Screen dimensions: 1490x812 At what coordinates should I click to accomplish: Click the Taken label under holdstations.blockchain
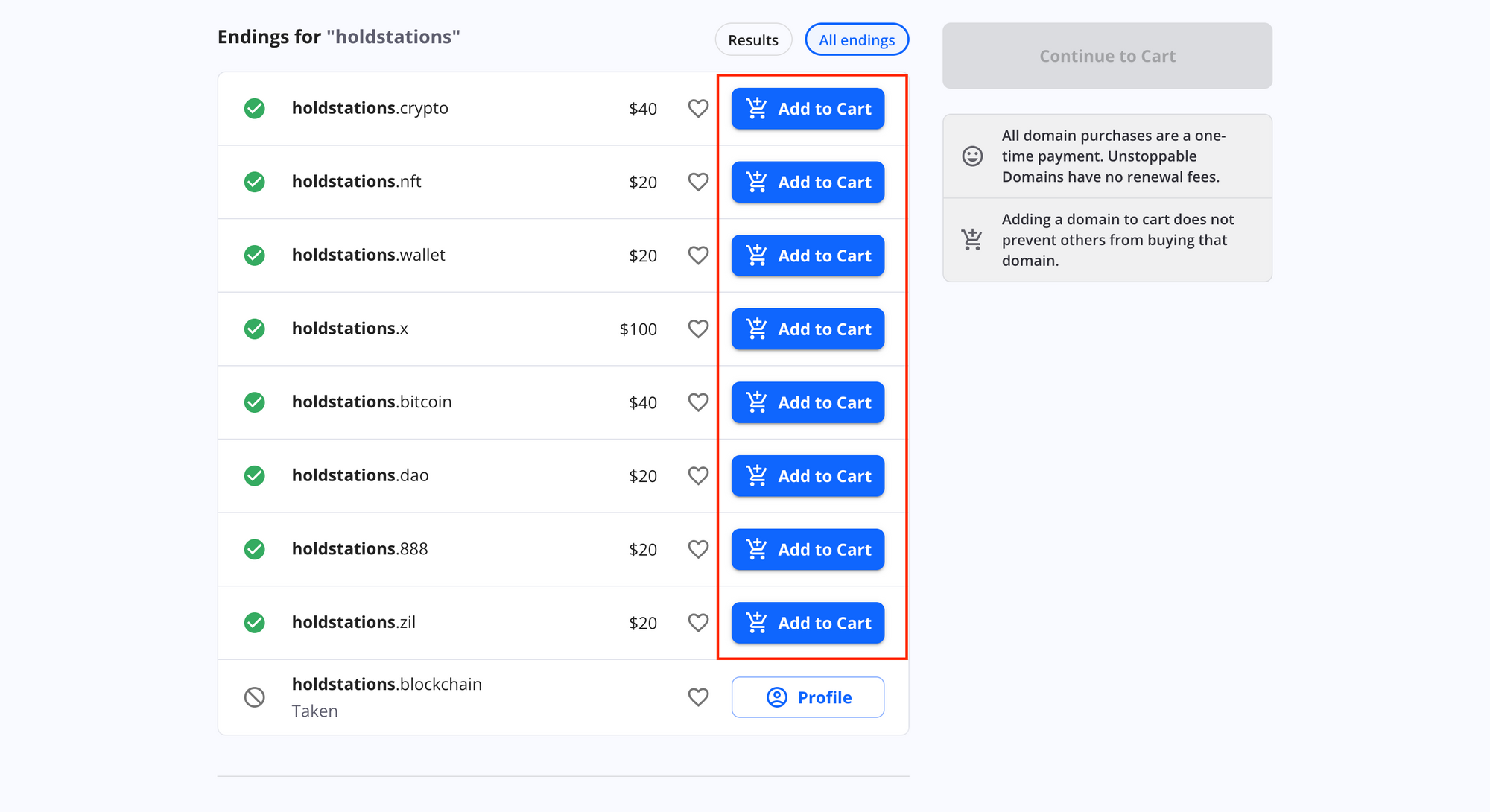pyautogui.click(x=314, y=711)
